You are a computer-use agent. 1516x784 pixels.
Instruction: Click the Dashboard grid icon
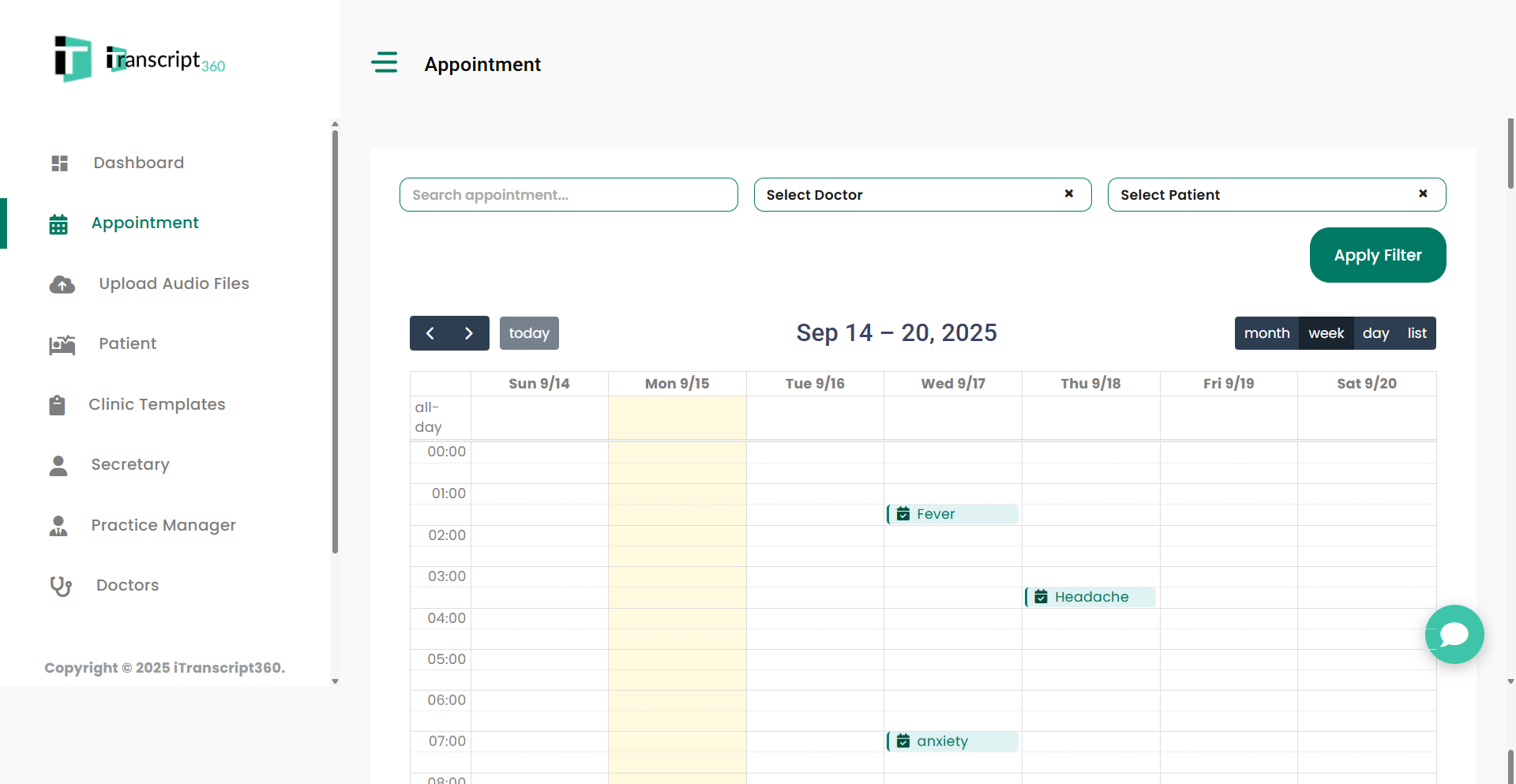click(x=59, y=163)
